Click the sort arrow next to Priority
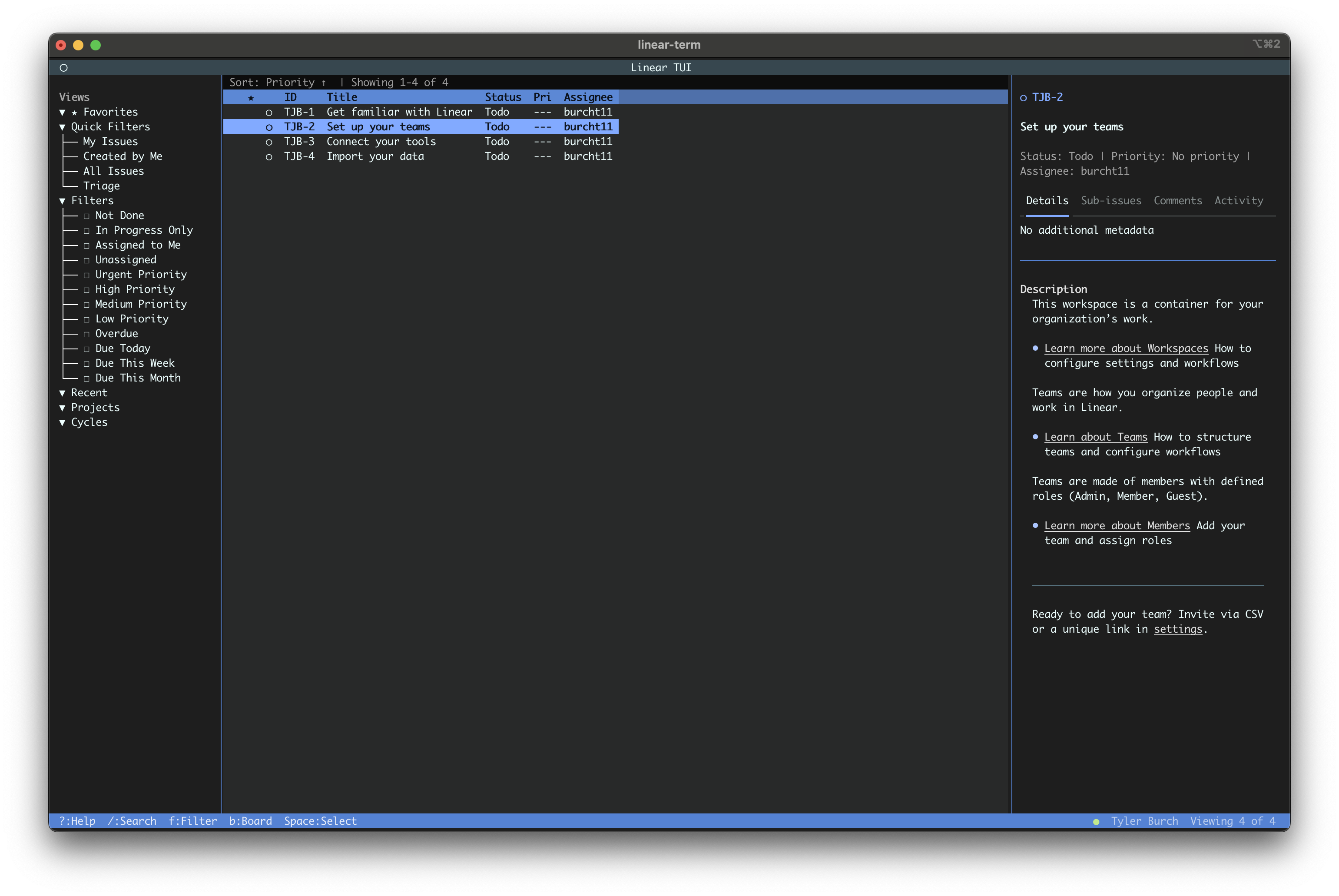The height and width of the screenshot is (896, 1339). click(x=323, y=83)
